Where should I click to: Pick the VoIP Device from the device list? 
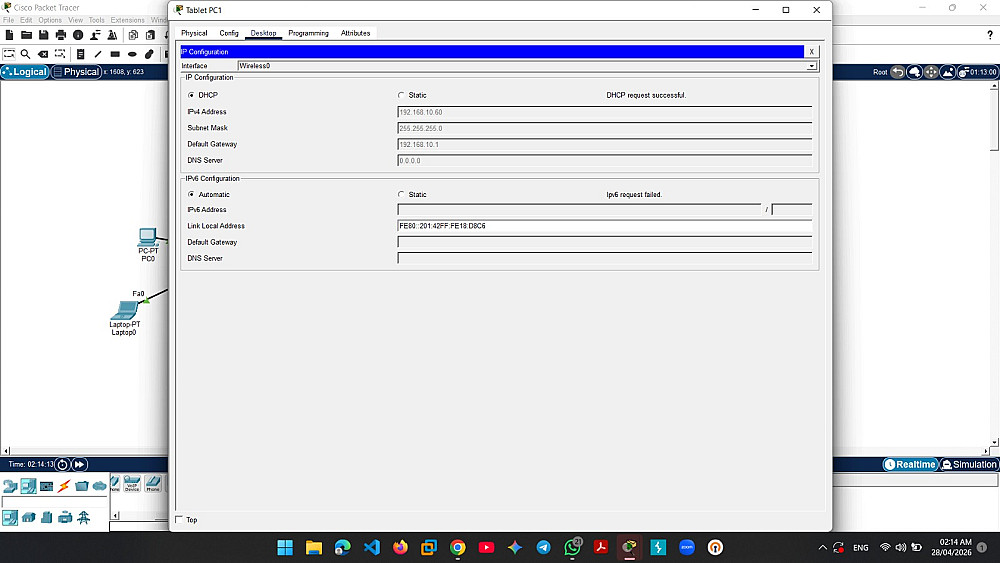coord(132,484)
